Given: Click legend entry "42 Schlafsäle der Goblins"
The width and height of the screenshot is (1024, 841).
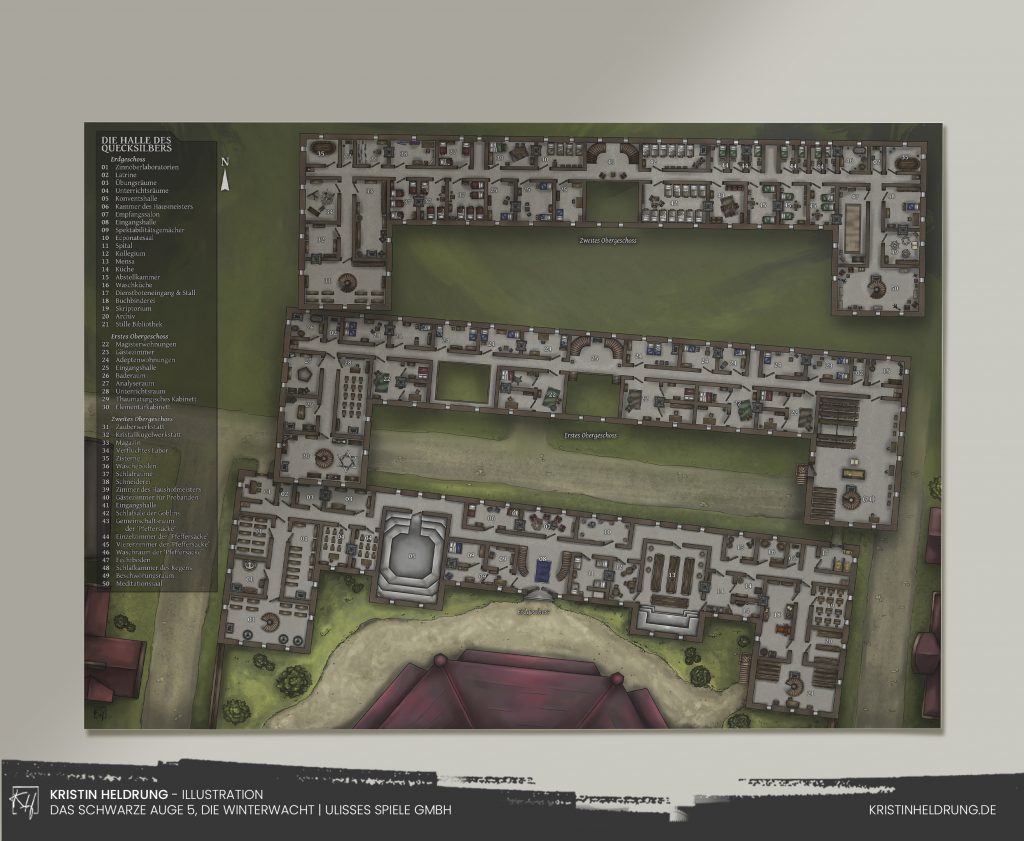Looking at the screenshot, I should [x=140, y=513].
